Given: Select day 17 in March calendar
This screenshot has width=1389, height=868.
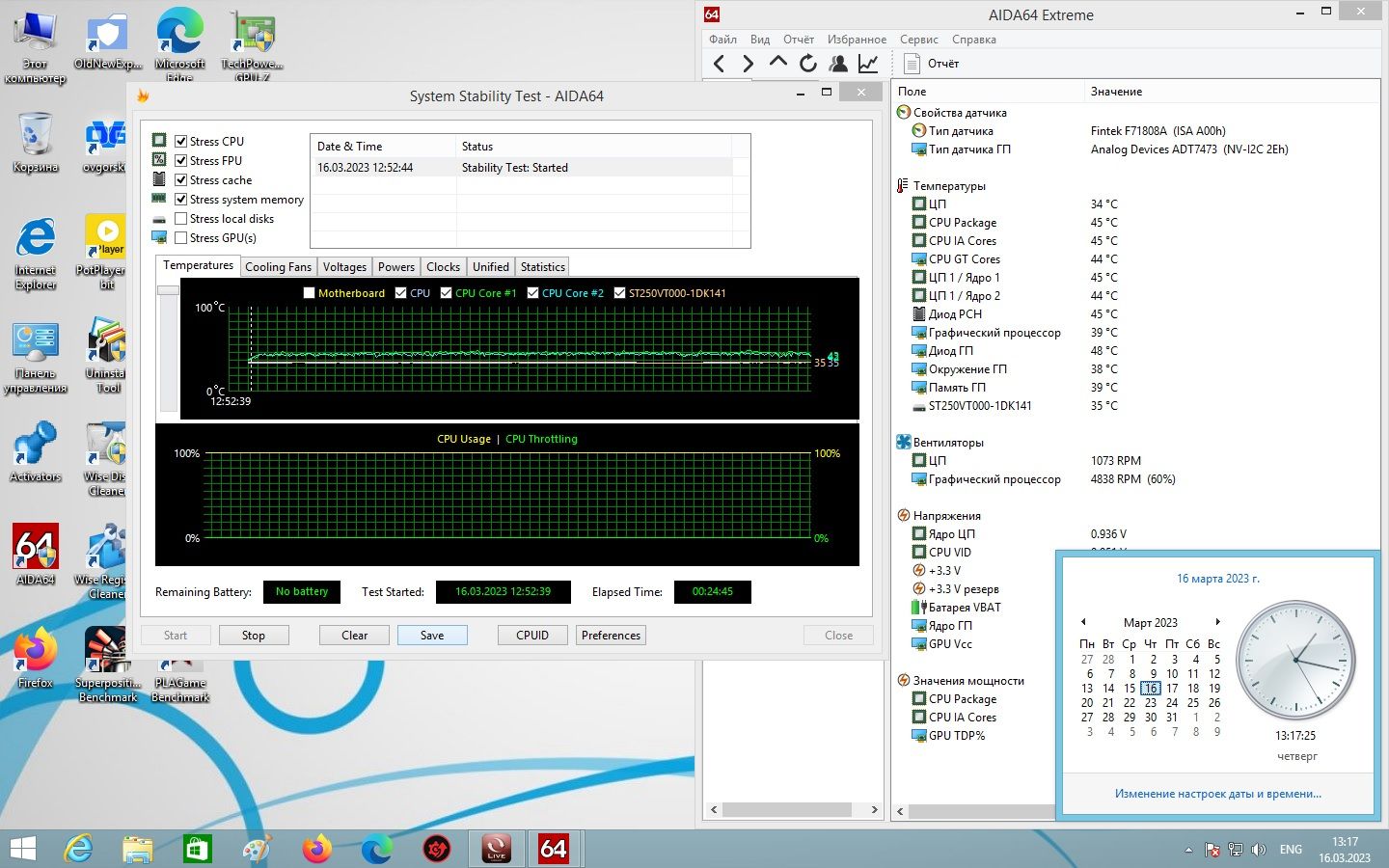Looking at the screenshot, I should point(1172,689).
